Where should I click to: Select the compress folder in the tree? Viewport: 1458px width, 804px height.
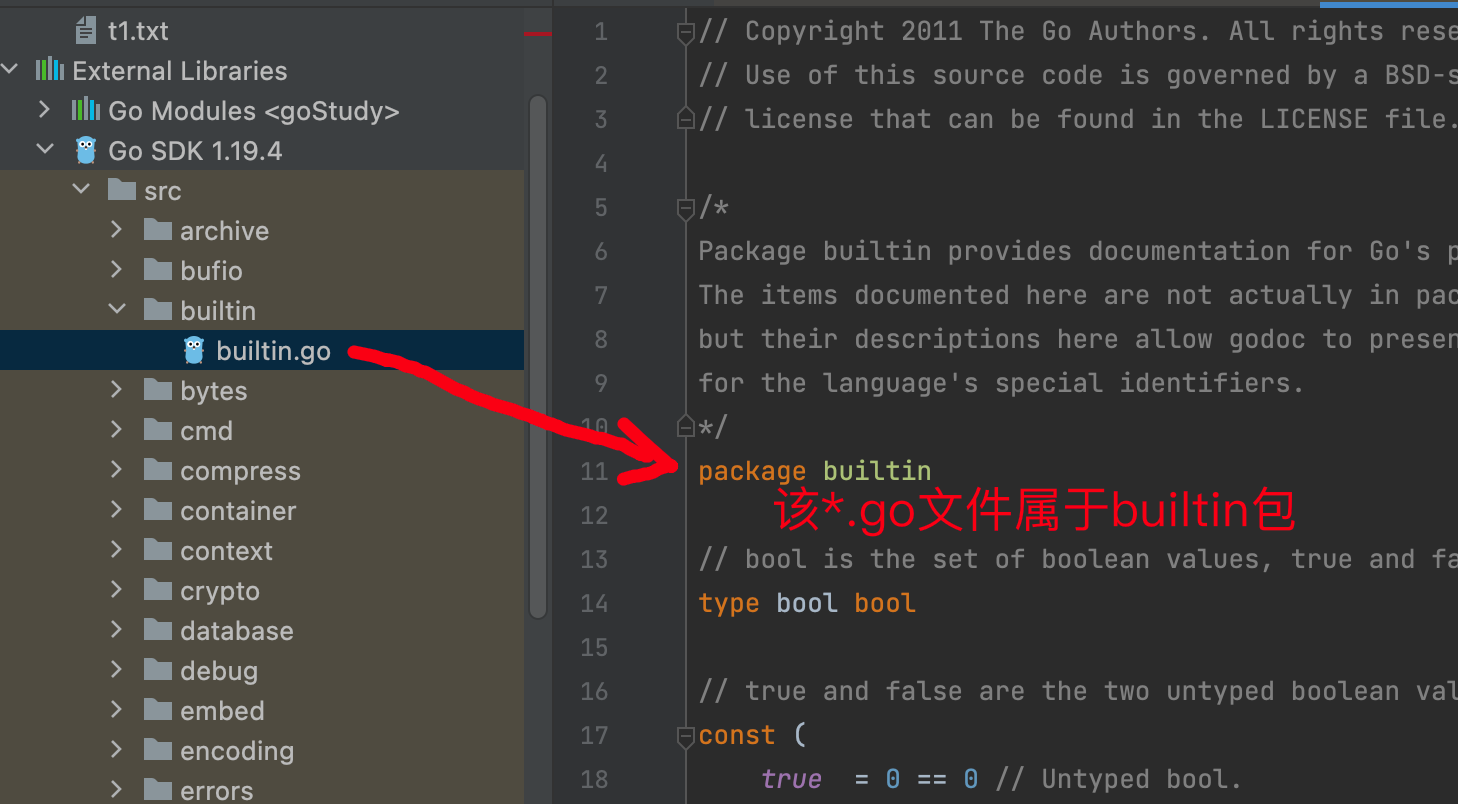240,471
